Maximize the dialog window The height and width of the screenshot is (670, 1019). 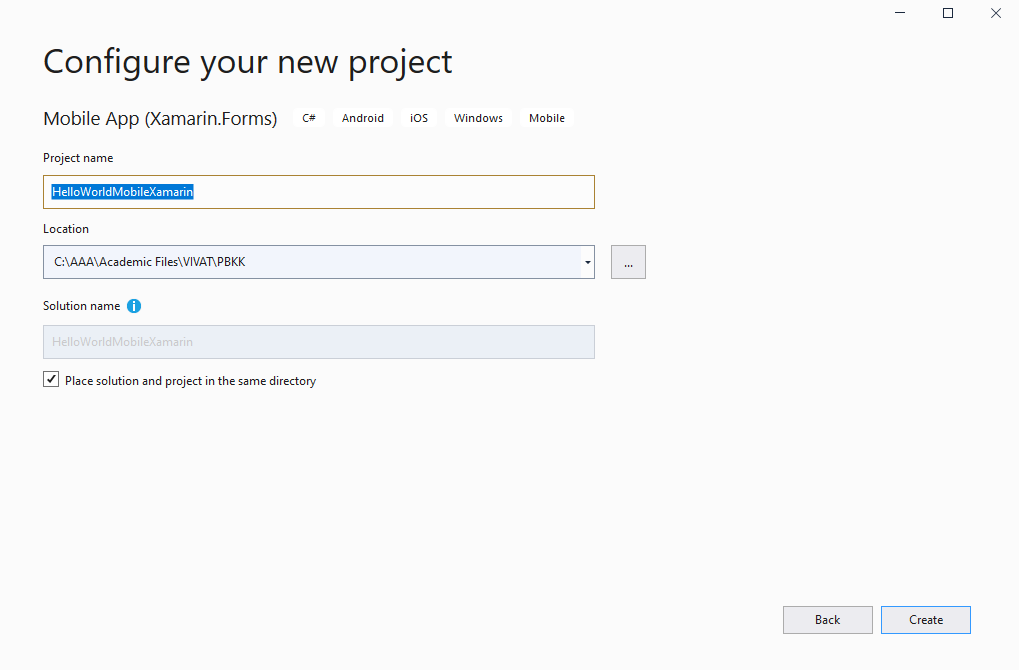point(948,13)
